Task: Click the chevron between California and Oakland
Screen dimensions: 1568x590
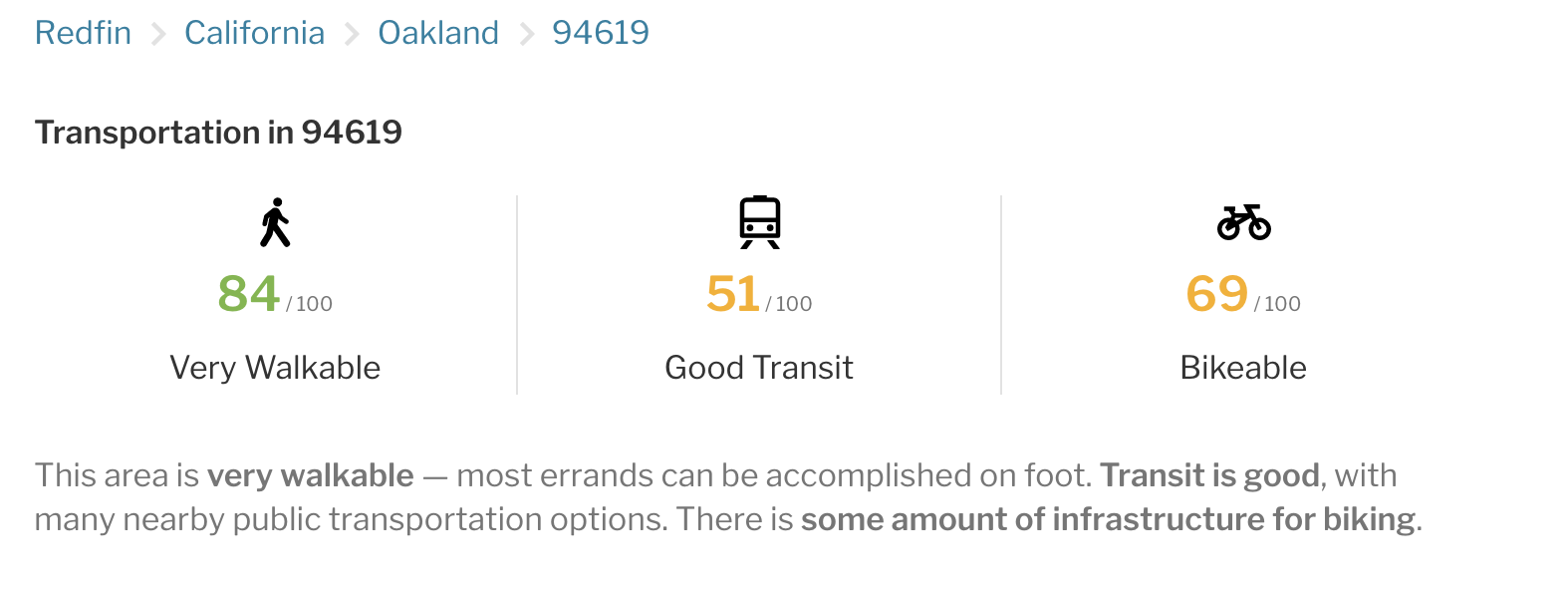Action: [x=352, y=35]
